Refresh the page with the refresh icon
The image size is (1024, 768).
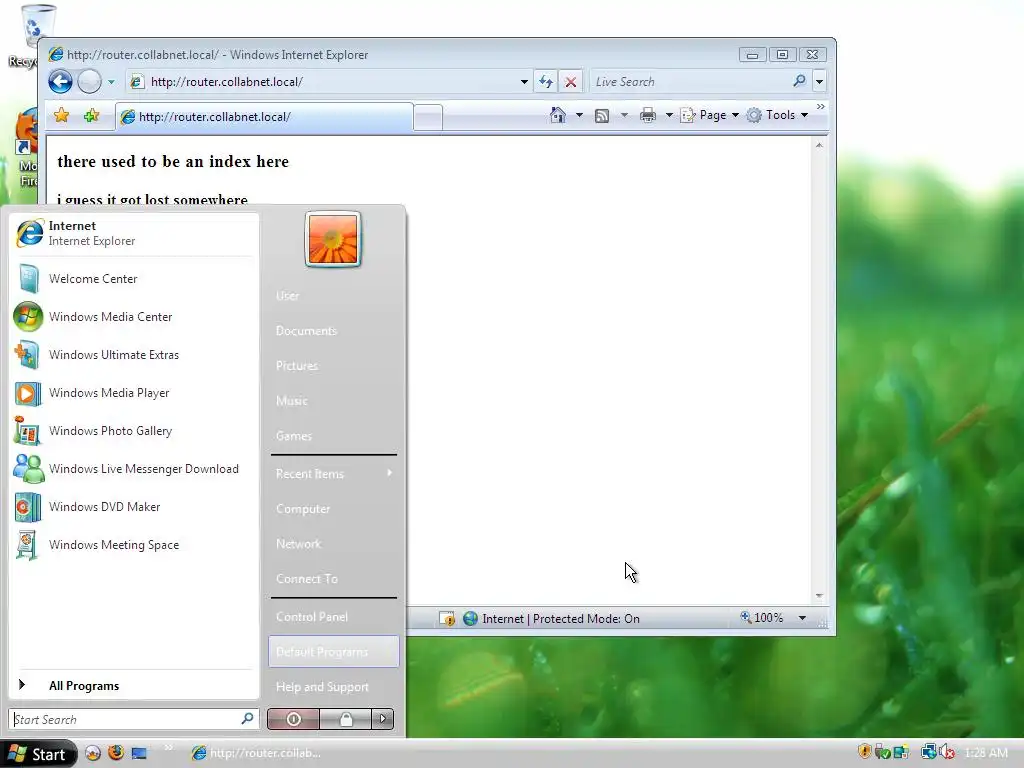545,82
